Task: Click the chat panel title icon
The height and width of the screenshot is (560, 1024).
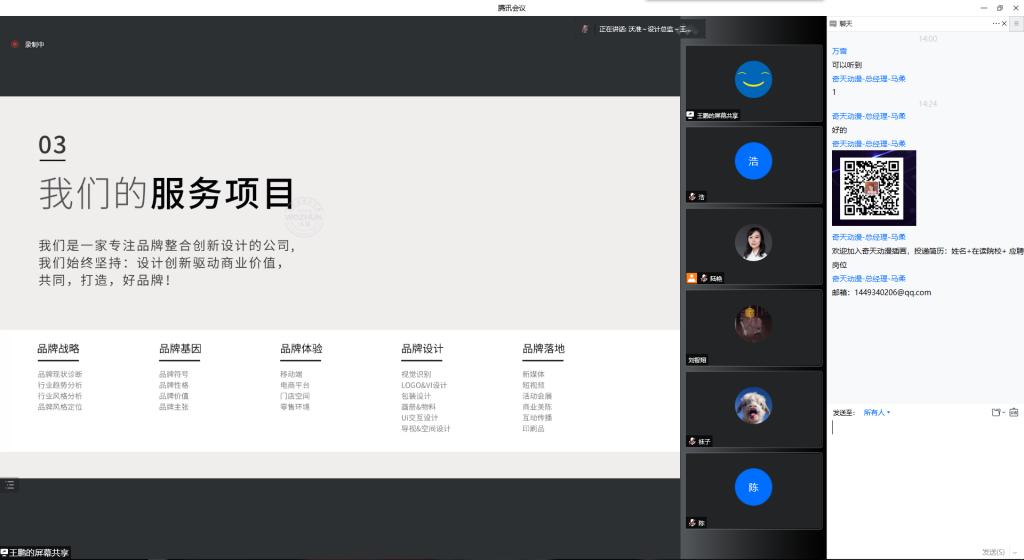Action: coord(833,23)
